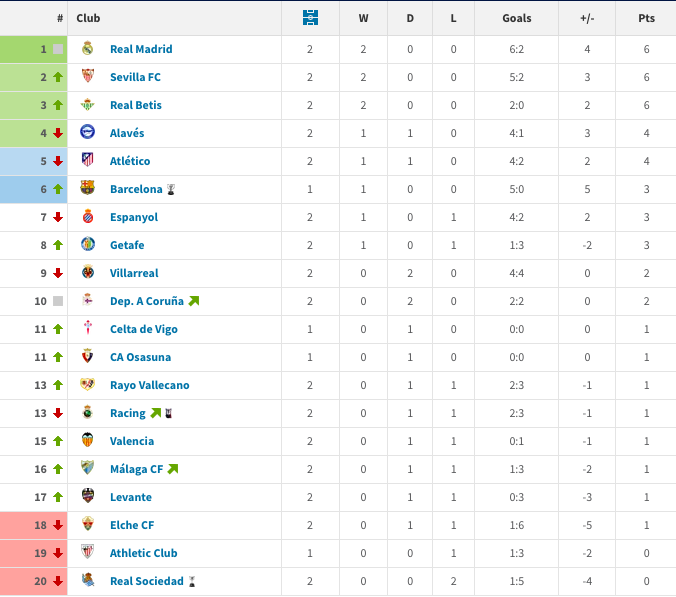Click the Goals column header
The height and width of the screenshot is (597, 676).
tap(516, 18)
